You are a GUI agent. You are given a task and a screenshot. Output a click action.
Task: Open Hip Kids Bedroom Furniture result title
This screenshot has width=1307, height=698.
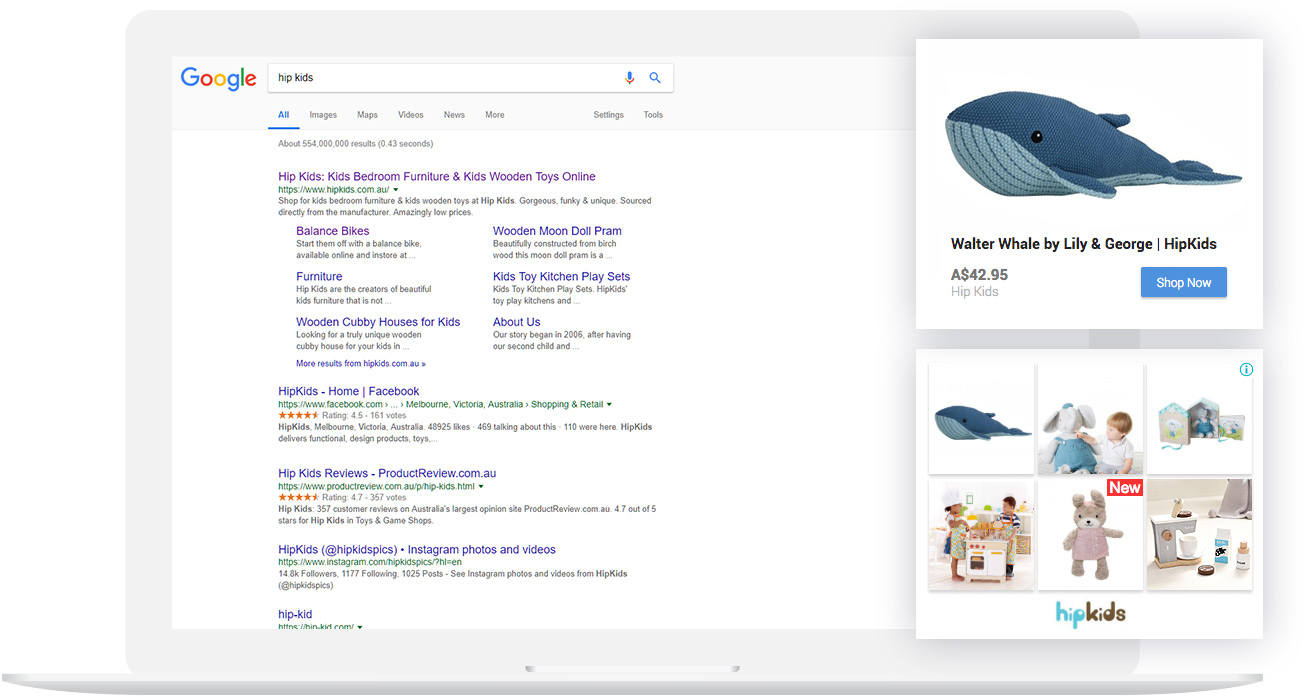pos(437,177)
